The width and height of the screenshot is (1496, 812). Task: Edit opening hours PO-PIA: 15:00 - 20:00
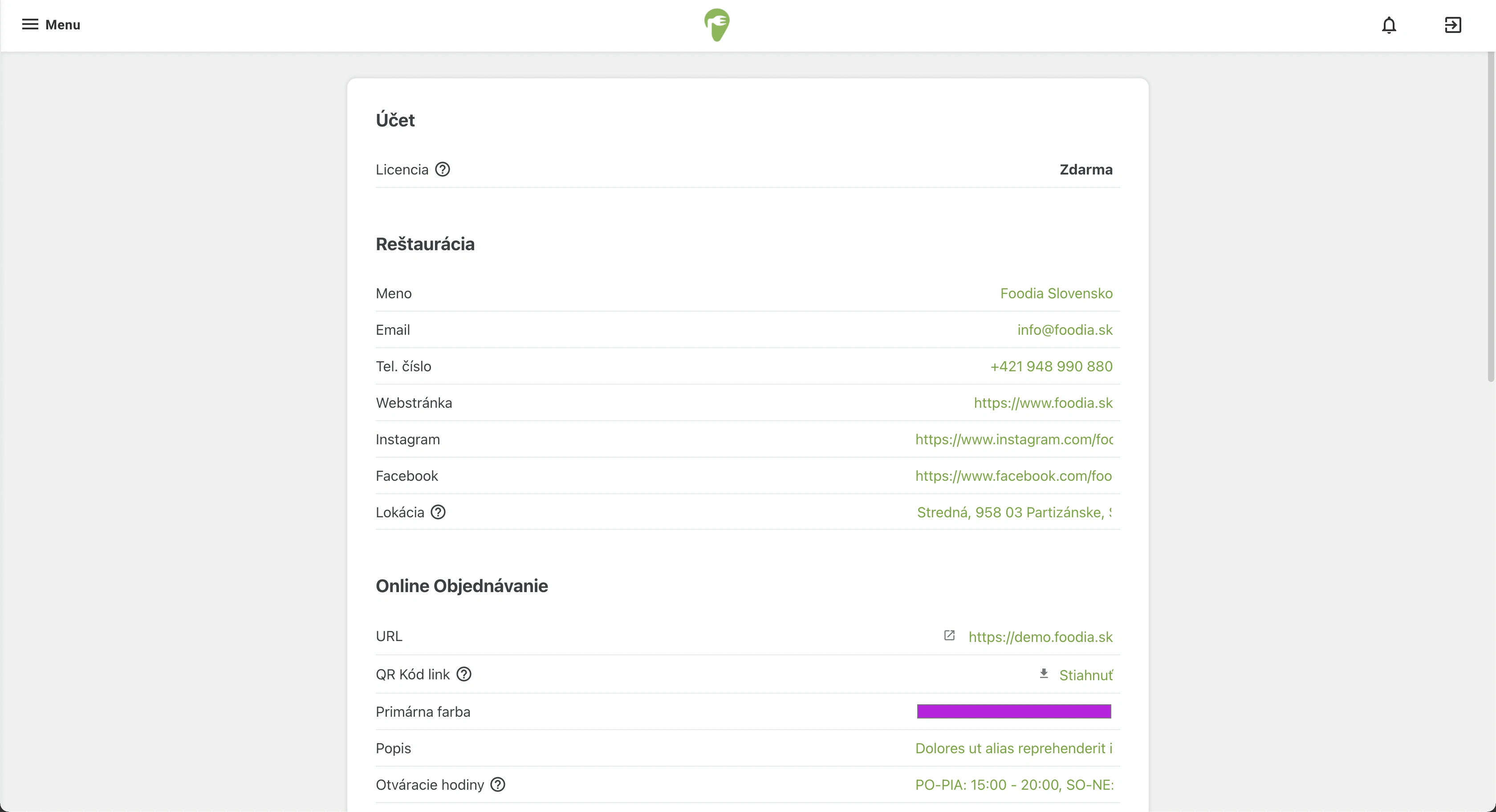(x=1014, y=785)
